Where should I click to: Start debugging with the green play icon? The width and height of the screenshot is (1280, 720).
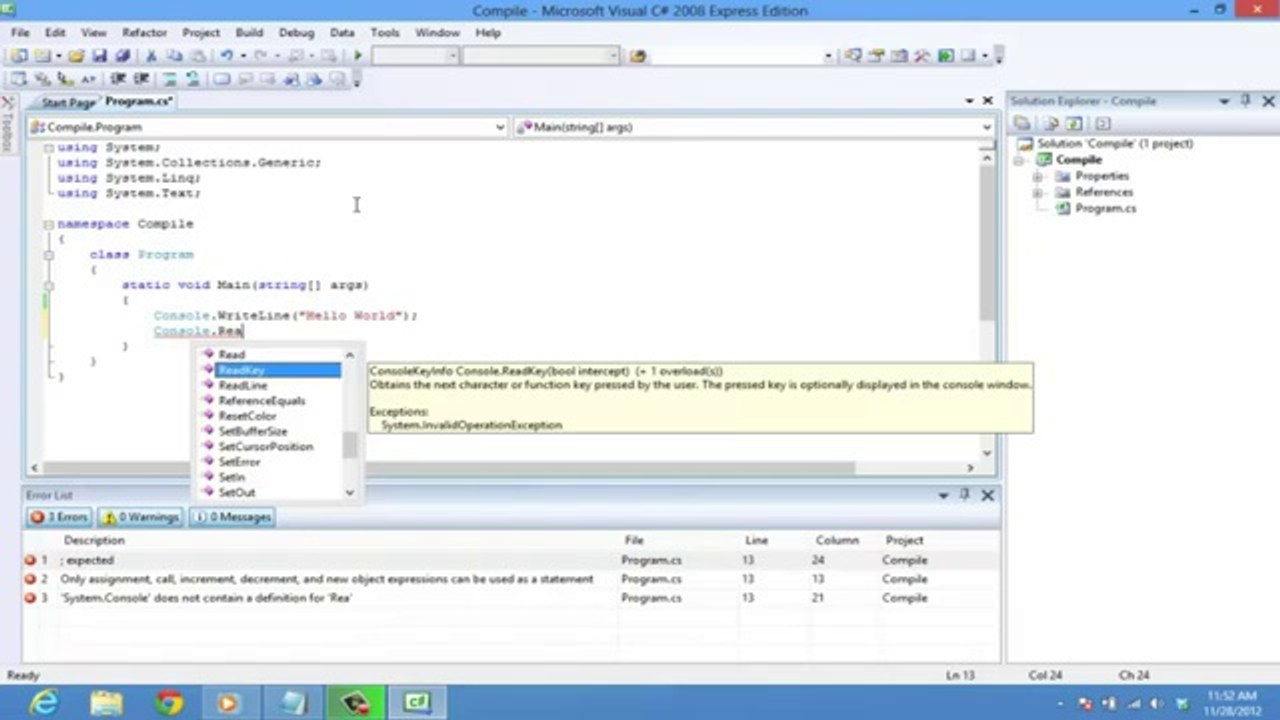click(x=358, y=56)
